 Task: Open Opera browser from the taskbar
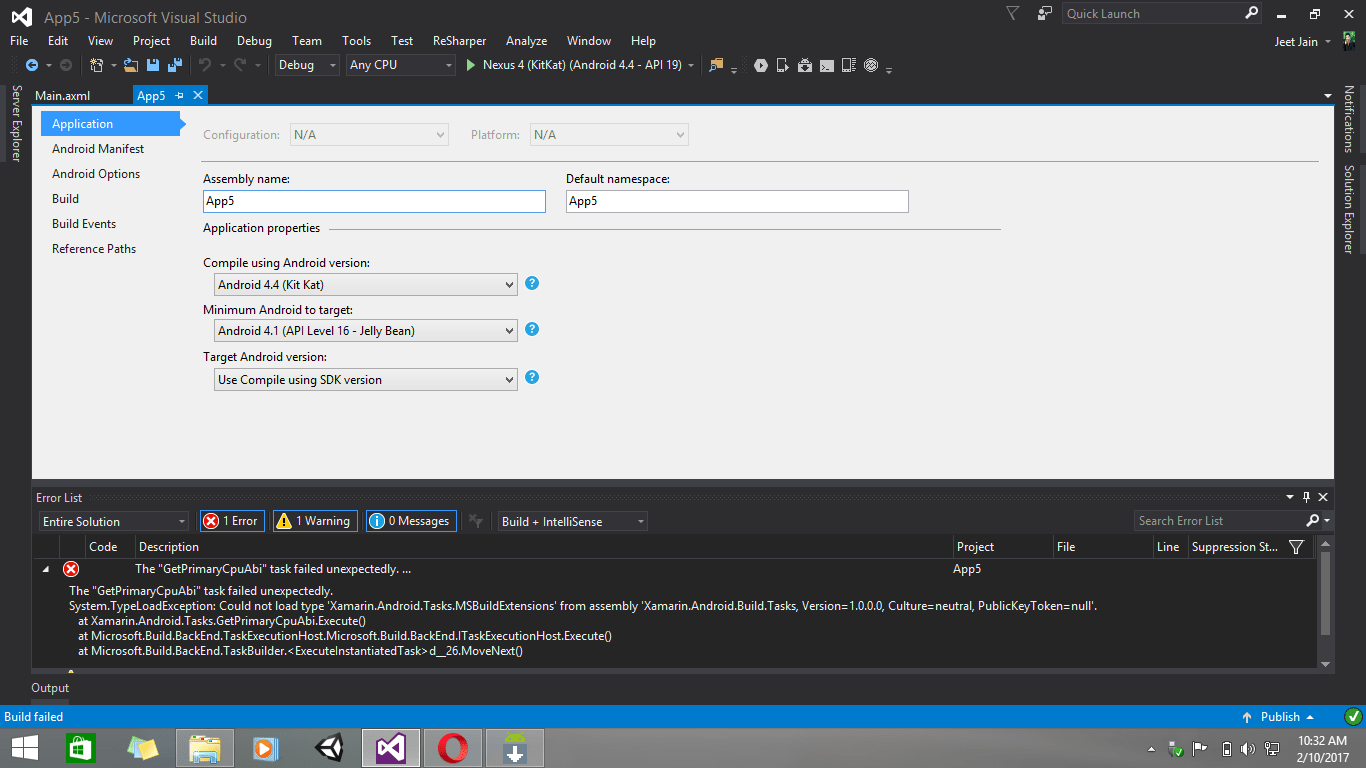(453, 748)
